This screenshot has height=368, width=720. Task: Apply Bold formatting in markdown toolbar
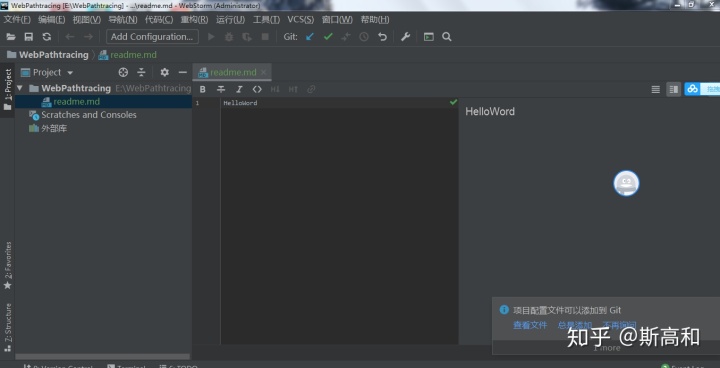click(x=202, y=89)
